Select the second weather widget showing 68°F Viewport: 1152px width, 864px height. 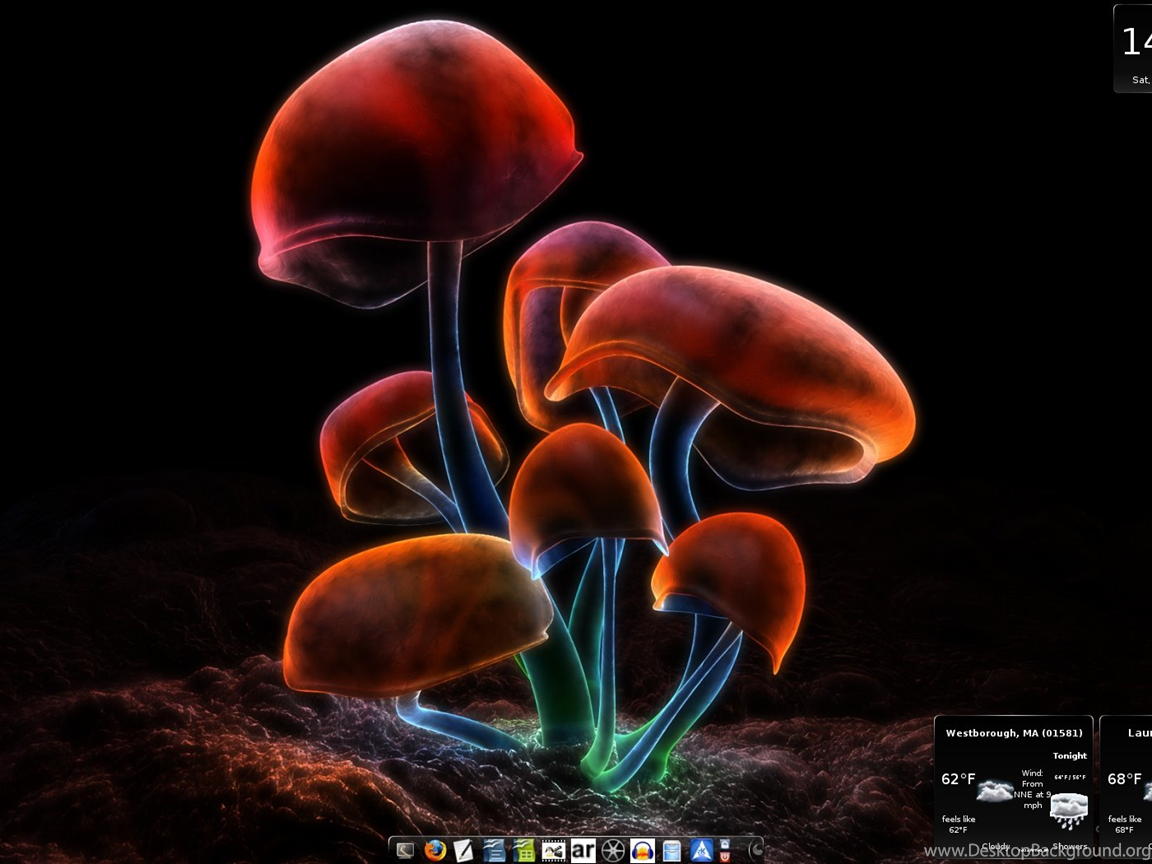pyautogui.click(x=1127, y=779)
